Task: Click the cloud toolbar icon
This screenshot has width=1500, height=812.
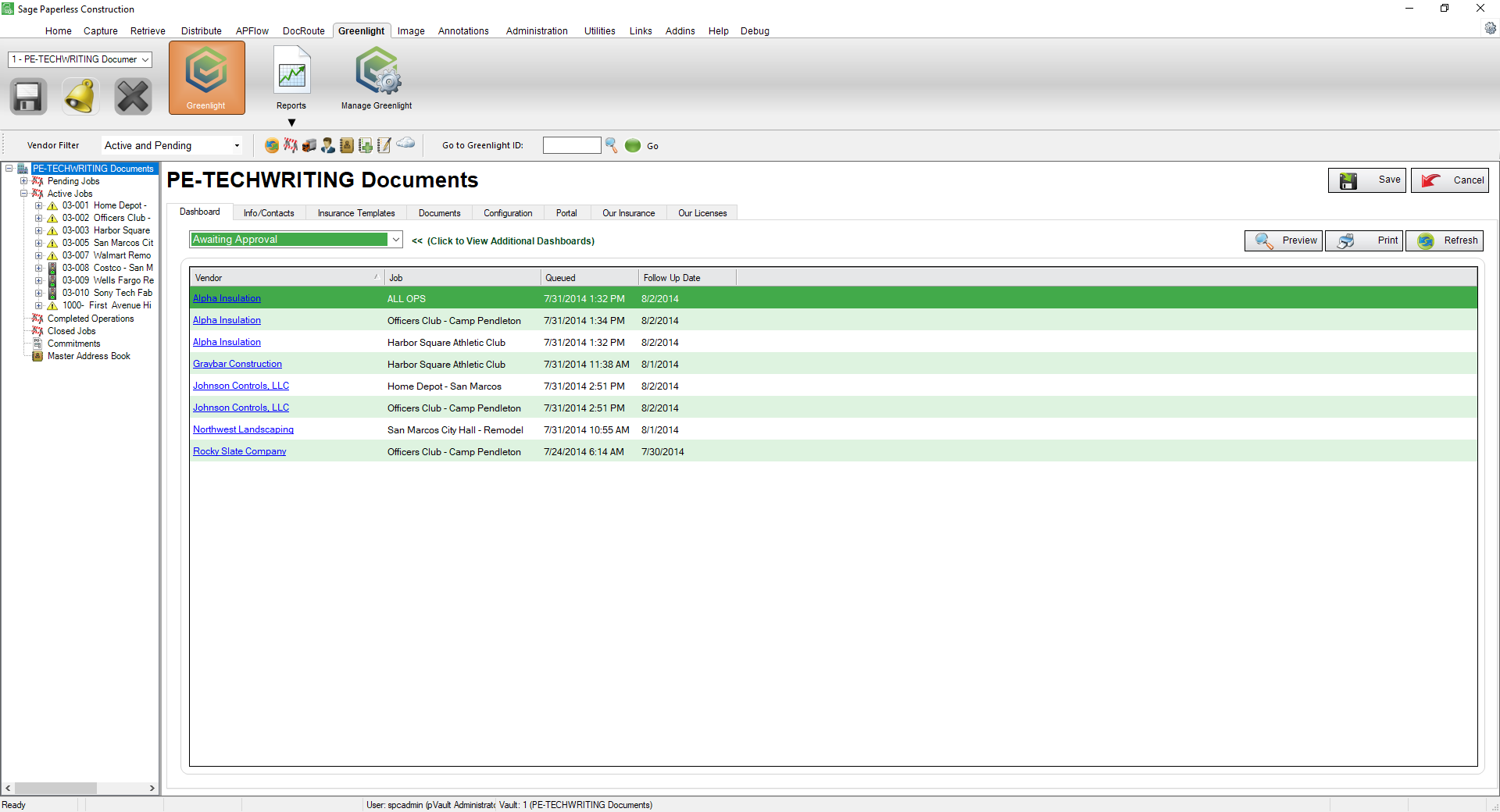Action: tap(405, 143)
